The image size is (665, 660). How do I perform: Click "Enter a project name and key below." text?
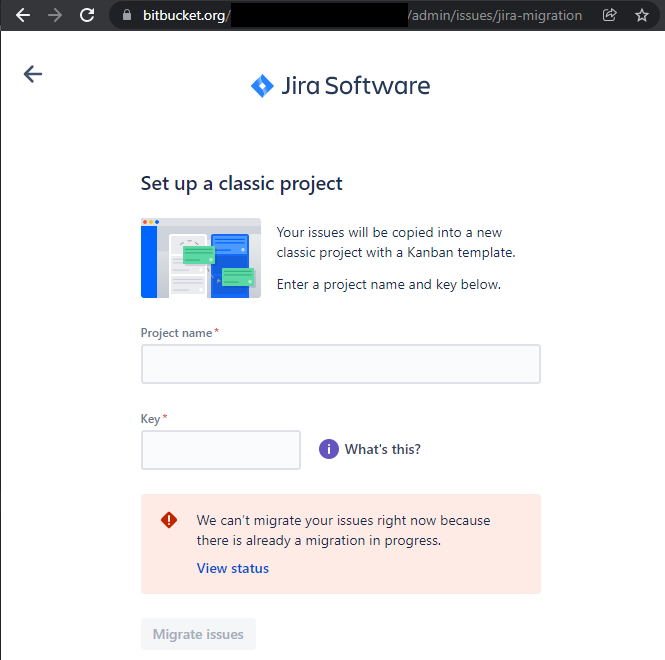point(388,284)
